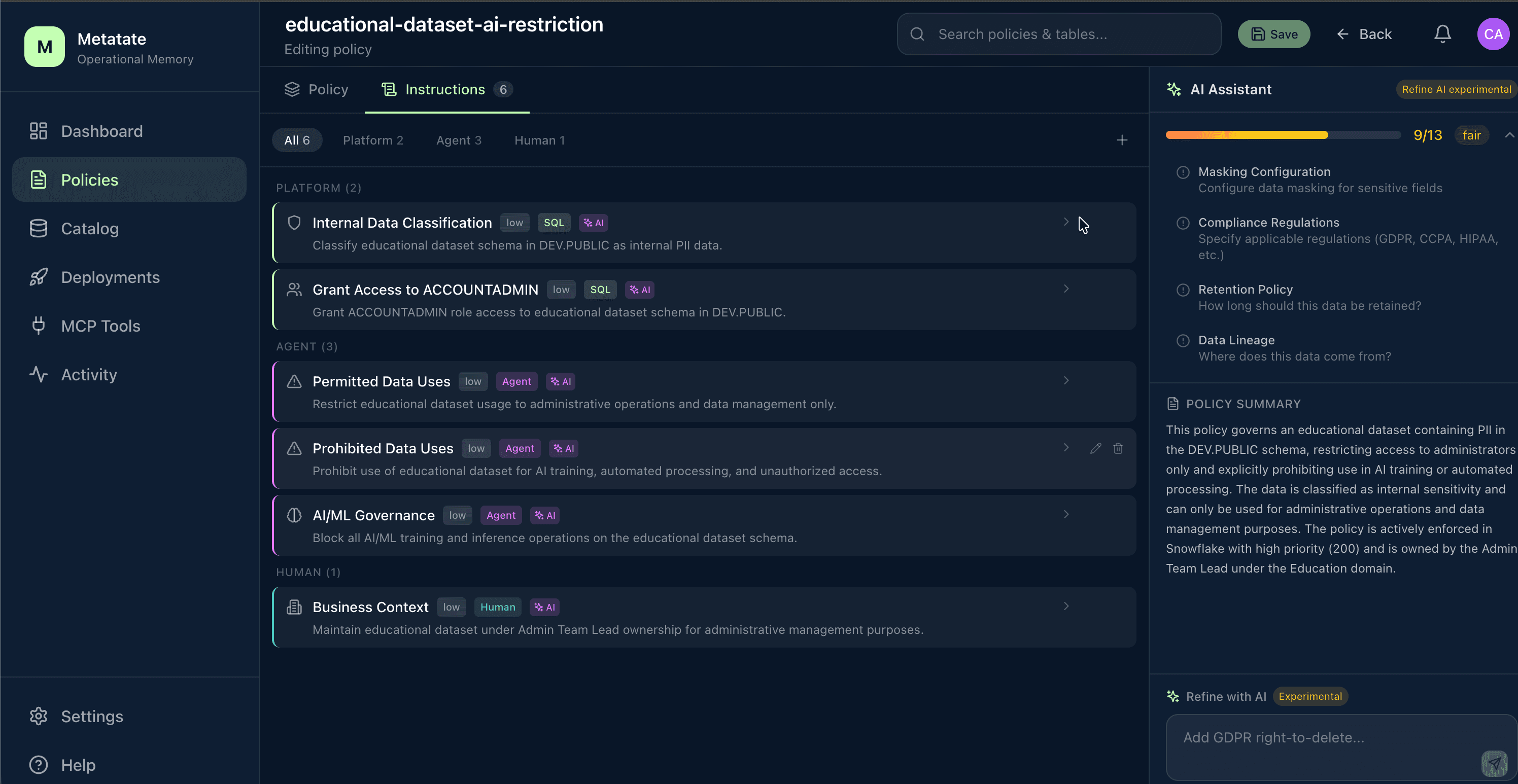
Task: Filter instructions by Agent
Action: pos(459,139)
